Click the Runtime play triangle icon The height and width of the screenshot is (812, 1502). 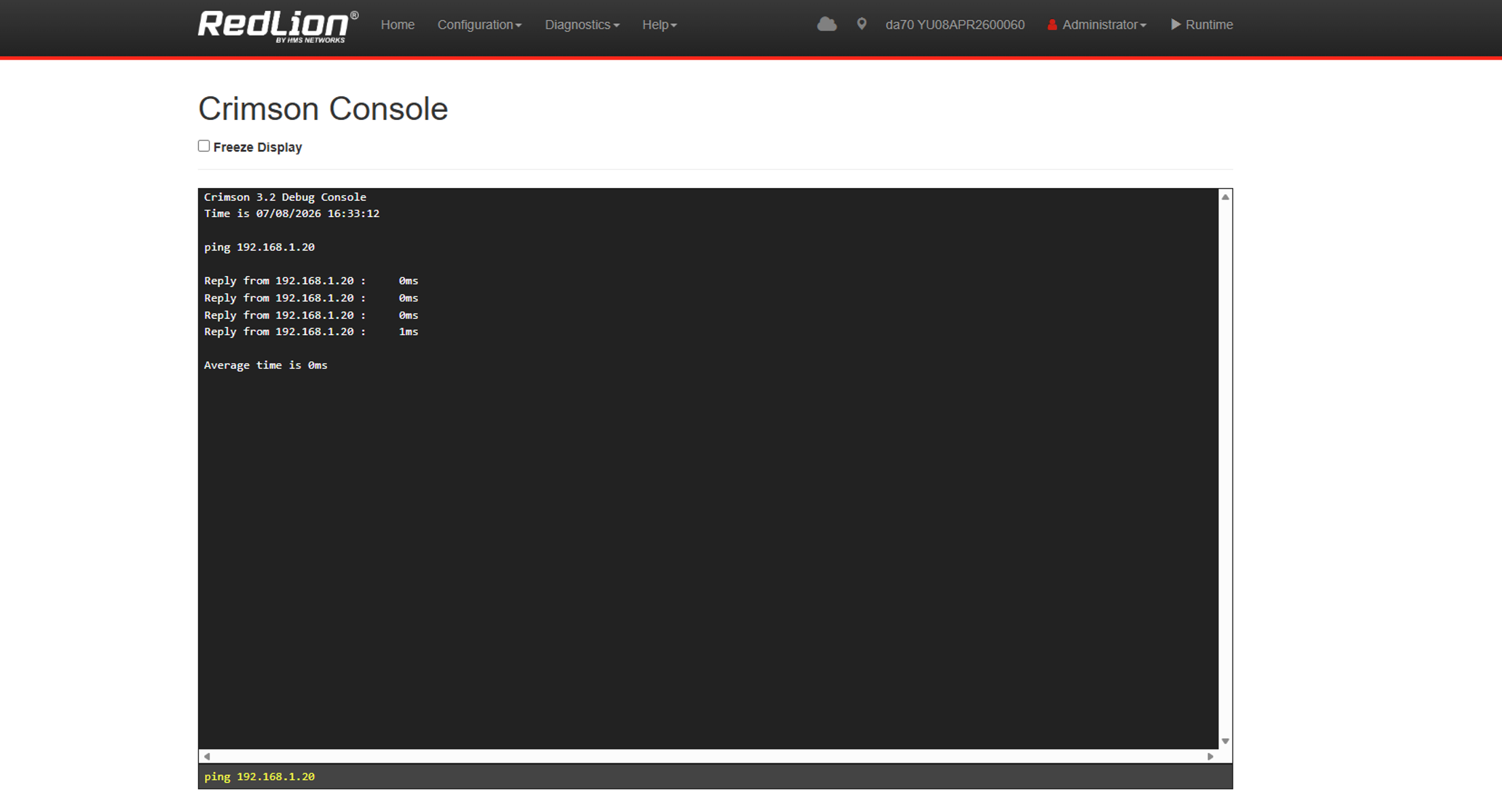tap(1176, 24)
